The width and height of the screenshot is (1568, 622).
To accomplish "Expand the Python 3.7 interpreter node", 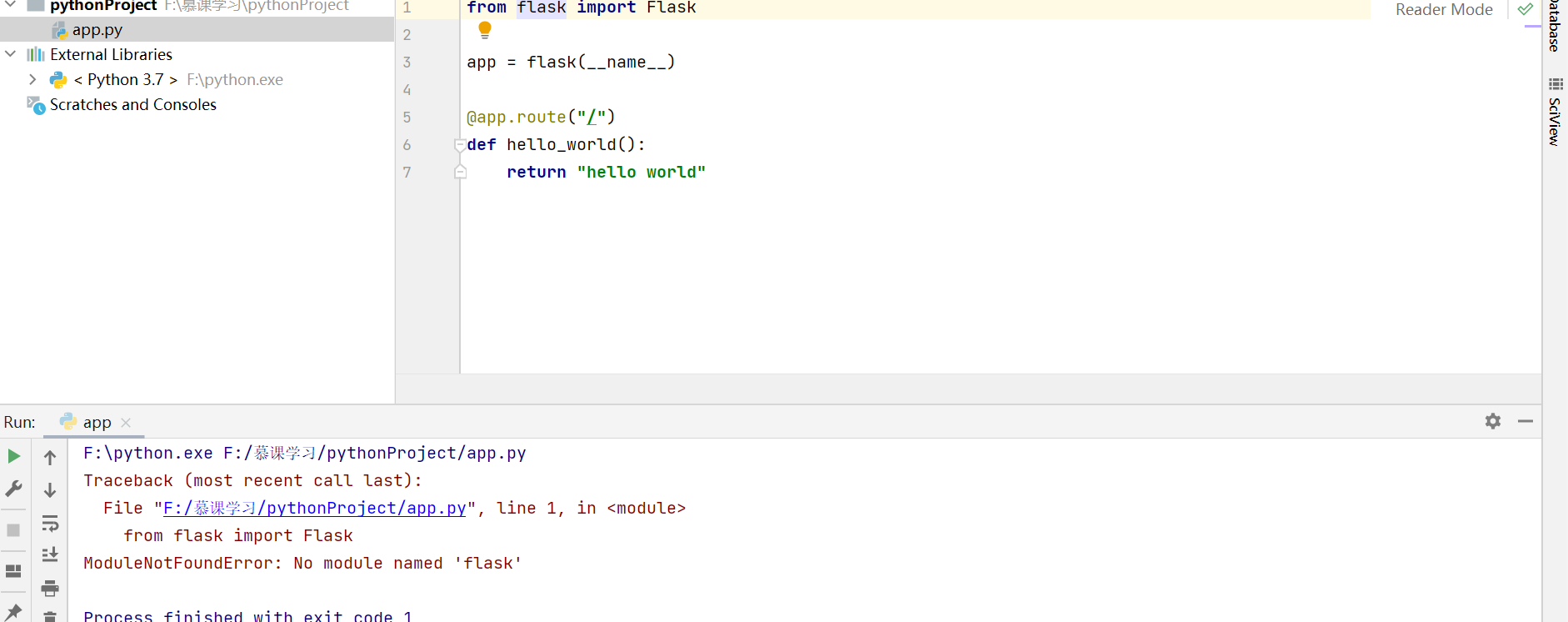I will click(32, 79).
